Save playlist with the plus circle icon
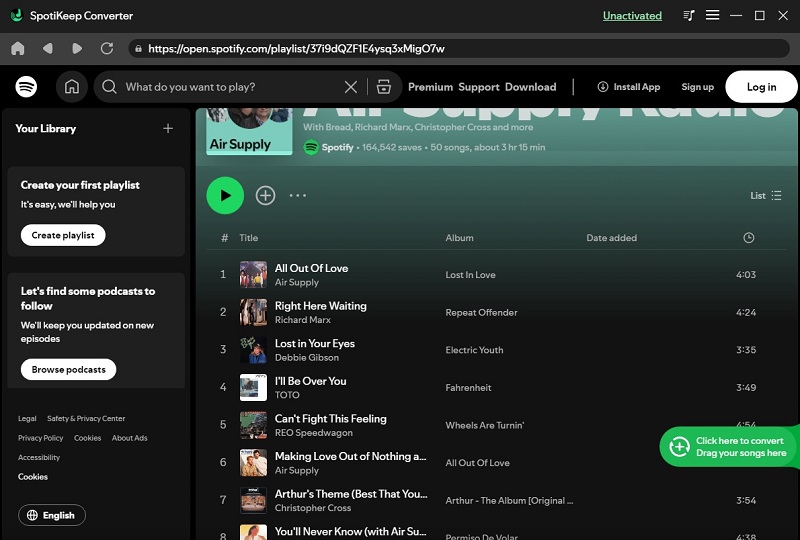The image size is (800, 540). coord(265,195)
